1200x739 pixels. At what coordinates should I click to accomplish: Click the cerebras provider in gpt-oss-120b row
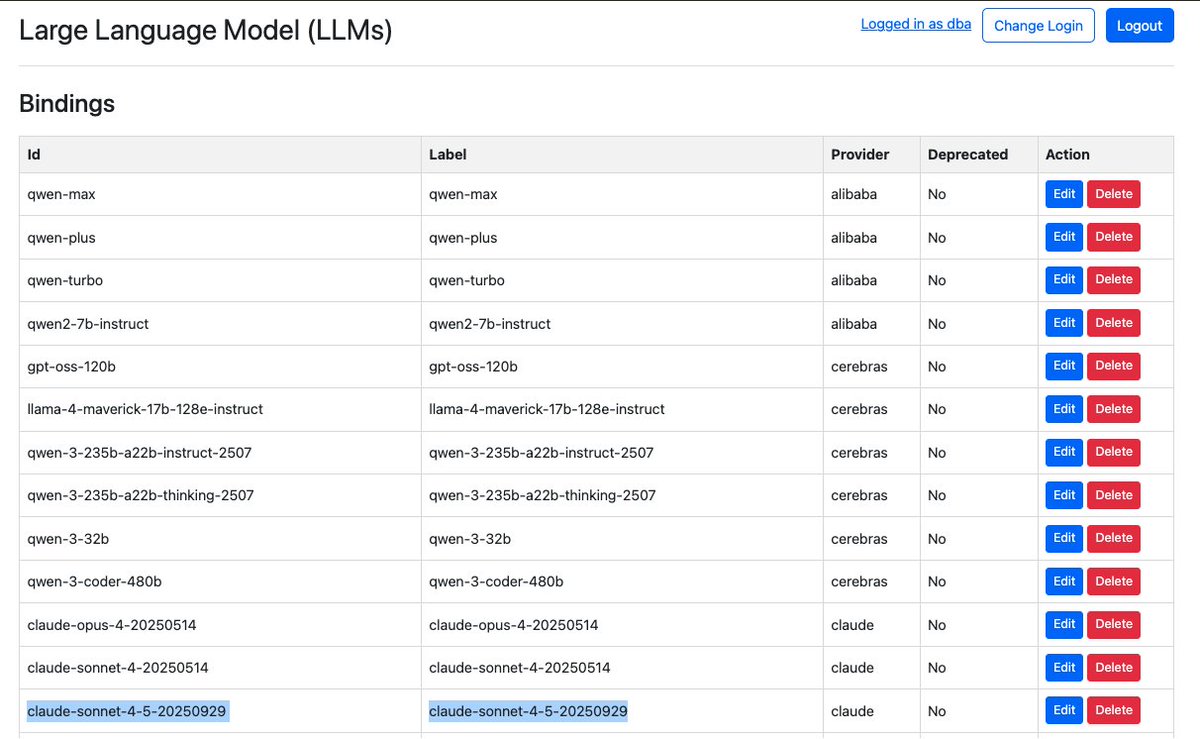(859, 366)
